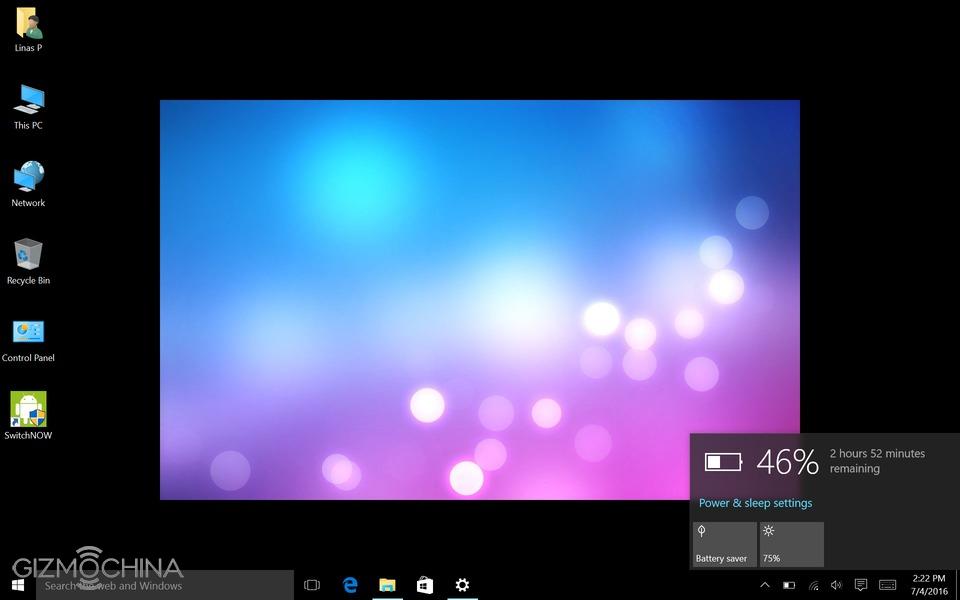Open Task View from the taskbar
This screenshot has width=960, height=600.
point(312,585)
